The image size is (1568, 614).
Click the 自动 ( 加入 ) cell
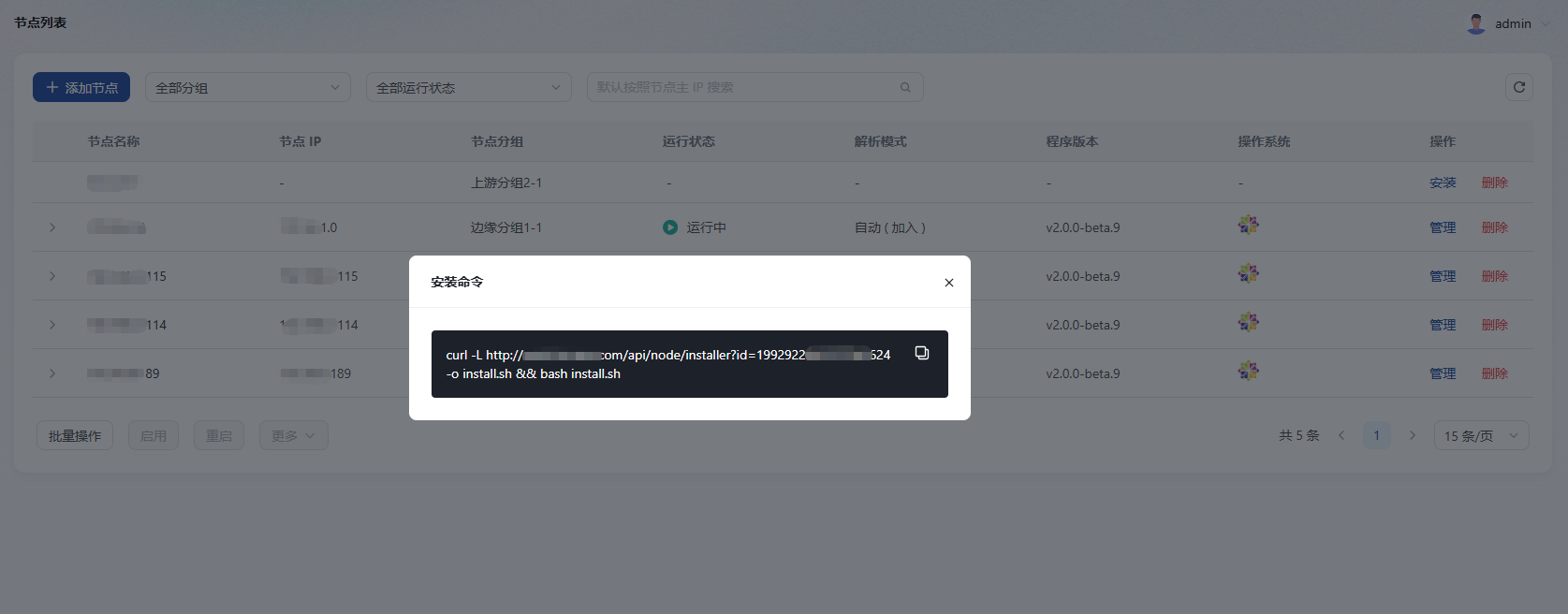(x=890, y=227)
